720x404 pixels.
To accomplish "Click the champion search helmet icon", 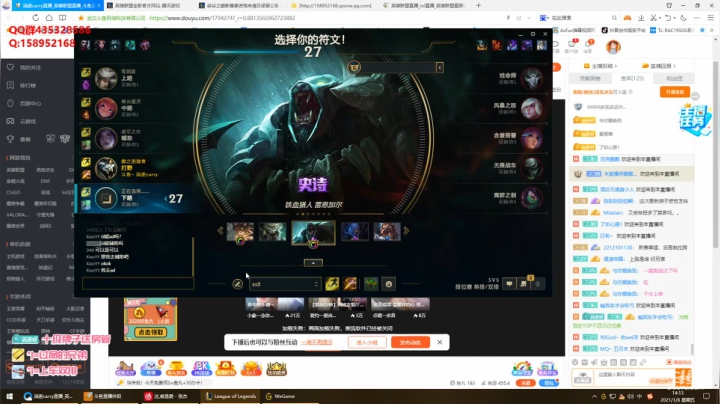I will (x=354, y=67).
